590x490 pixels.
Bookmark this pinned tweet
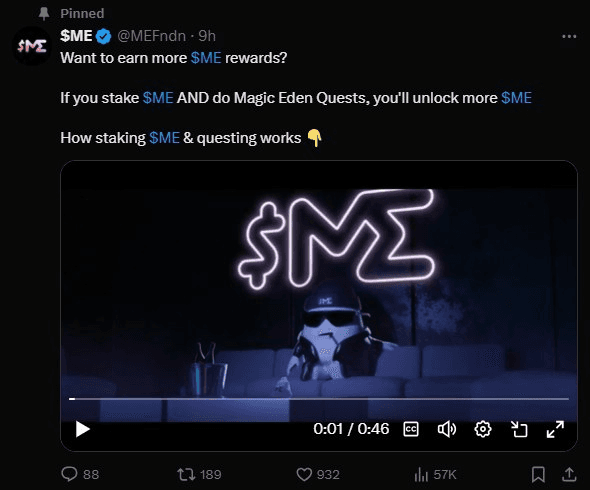tap(538, 474)
